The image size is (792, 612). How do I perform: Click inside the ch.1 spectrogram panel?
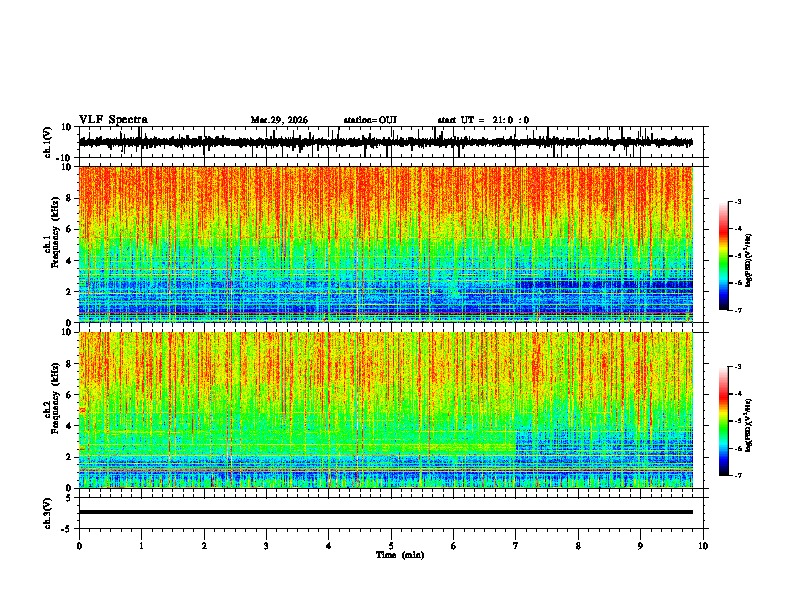[385, 244]
